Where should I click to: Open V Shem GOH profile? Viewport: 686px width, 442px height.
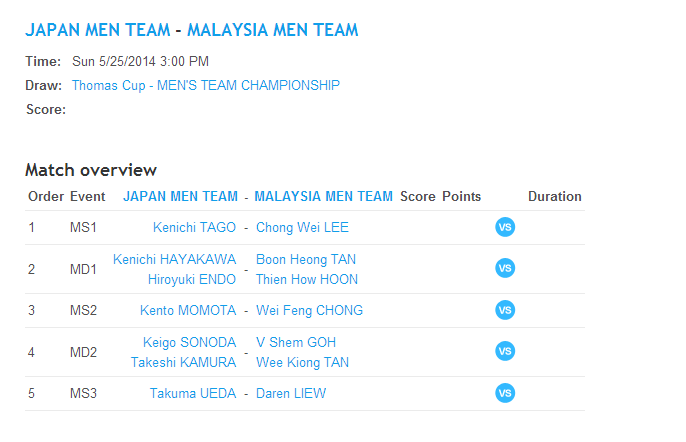(296, 342)
